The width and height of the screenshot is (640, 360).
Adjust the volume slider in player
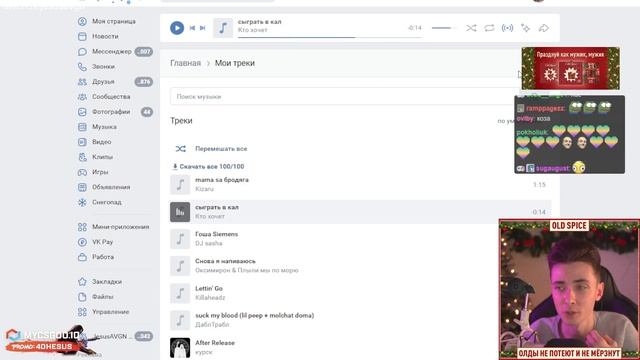click(444, 28)
